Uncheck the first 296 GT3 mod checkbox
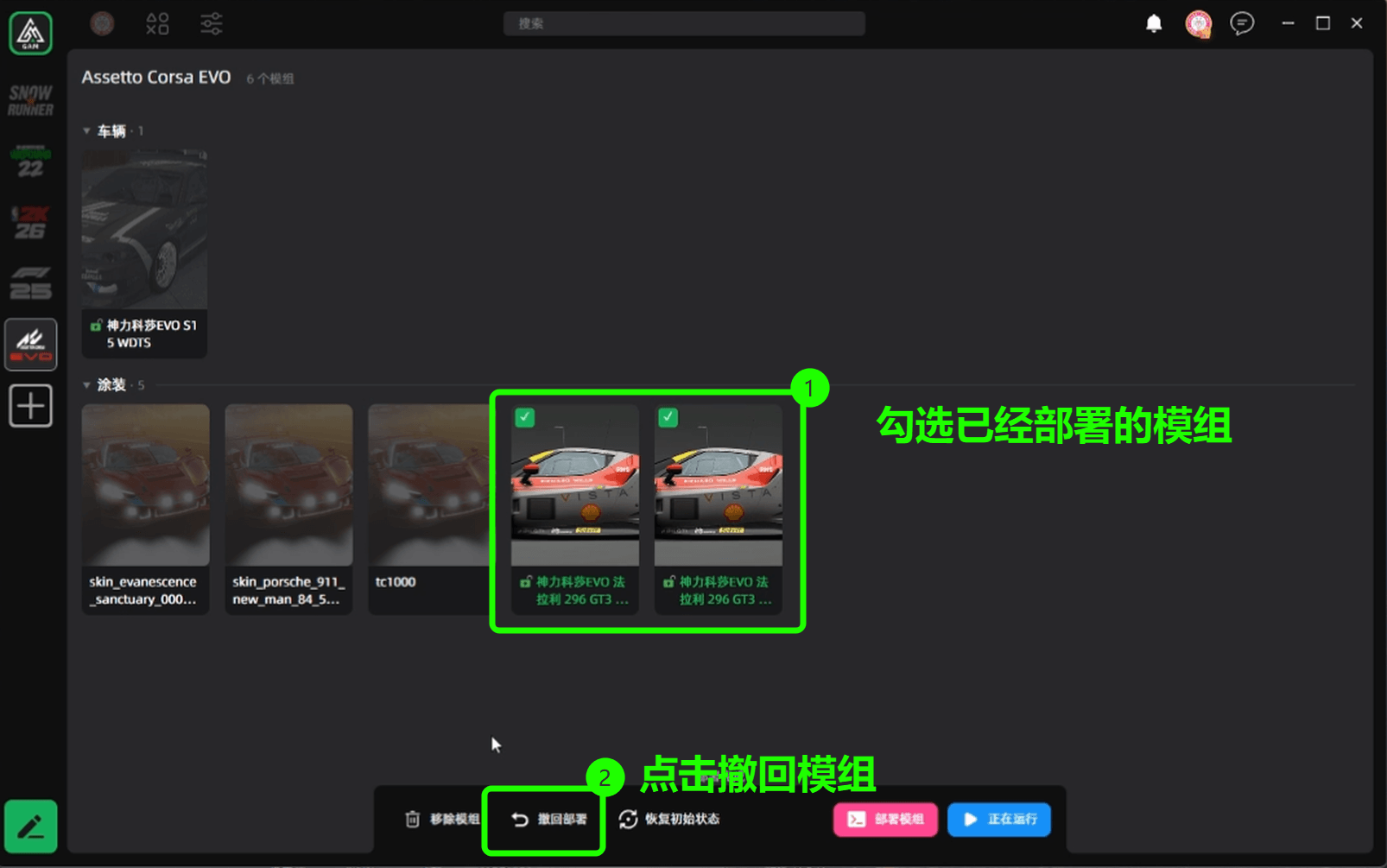 pos(524,418)
